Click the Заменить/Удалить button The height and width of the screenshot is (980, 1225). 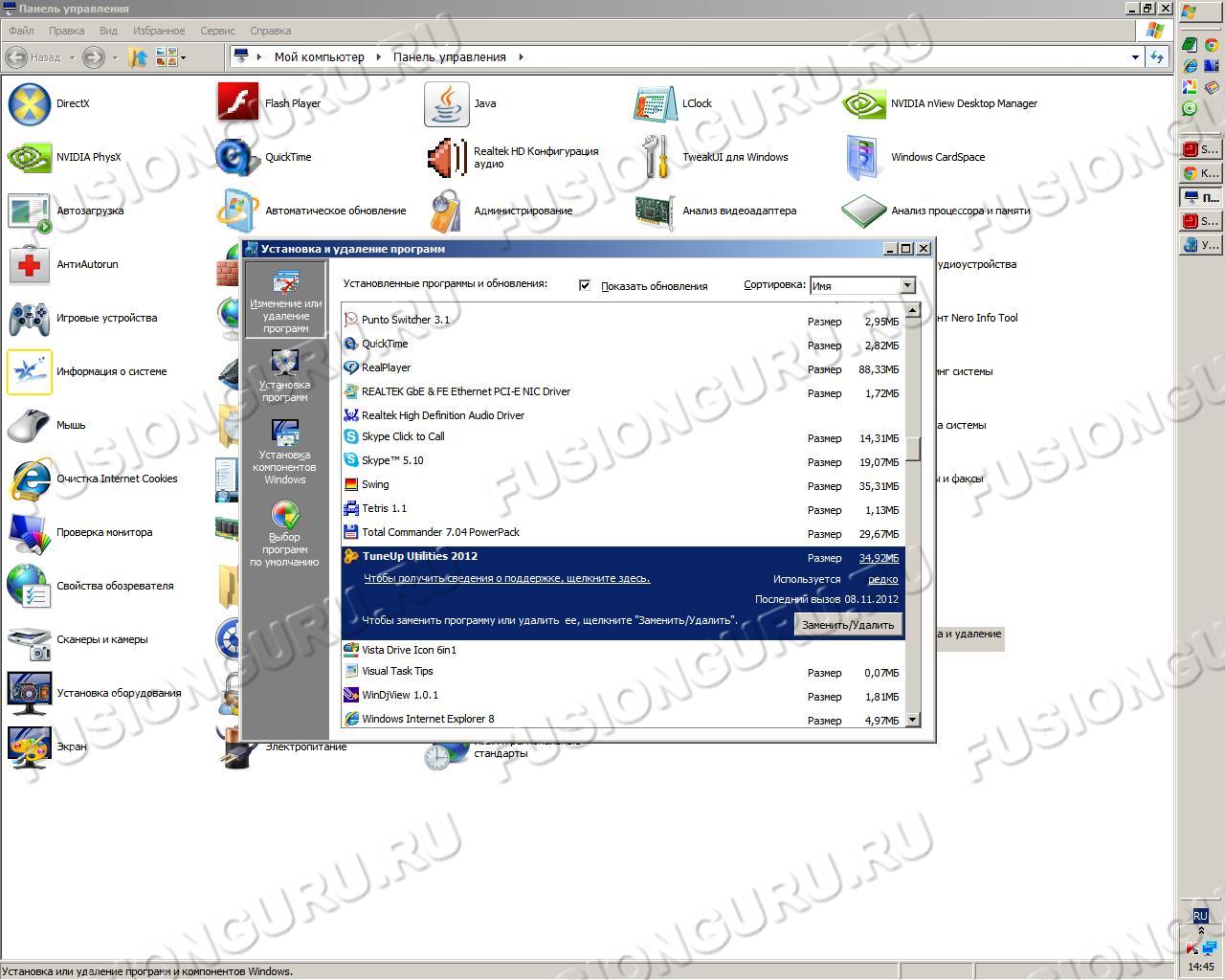tap(848, 625)
